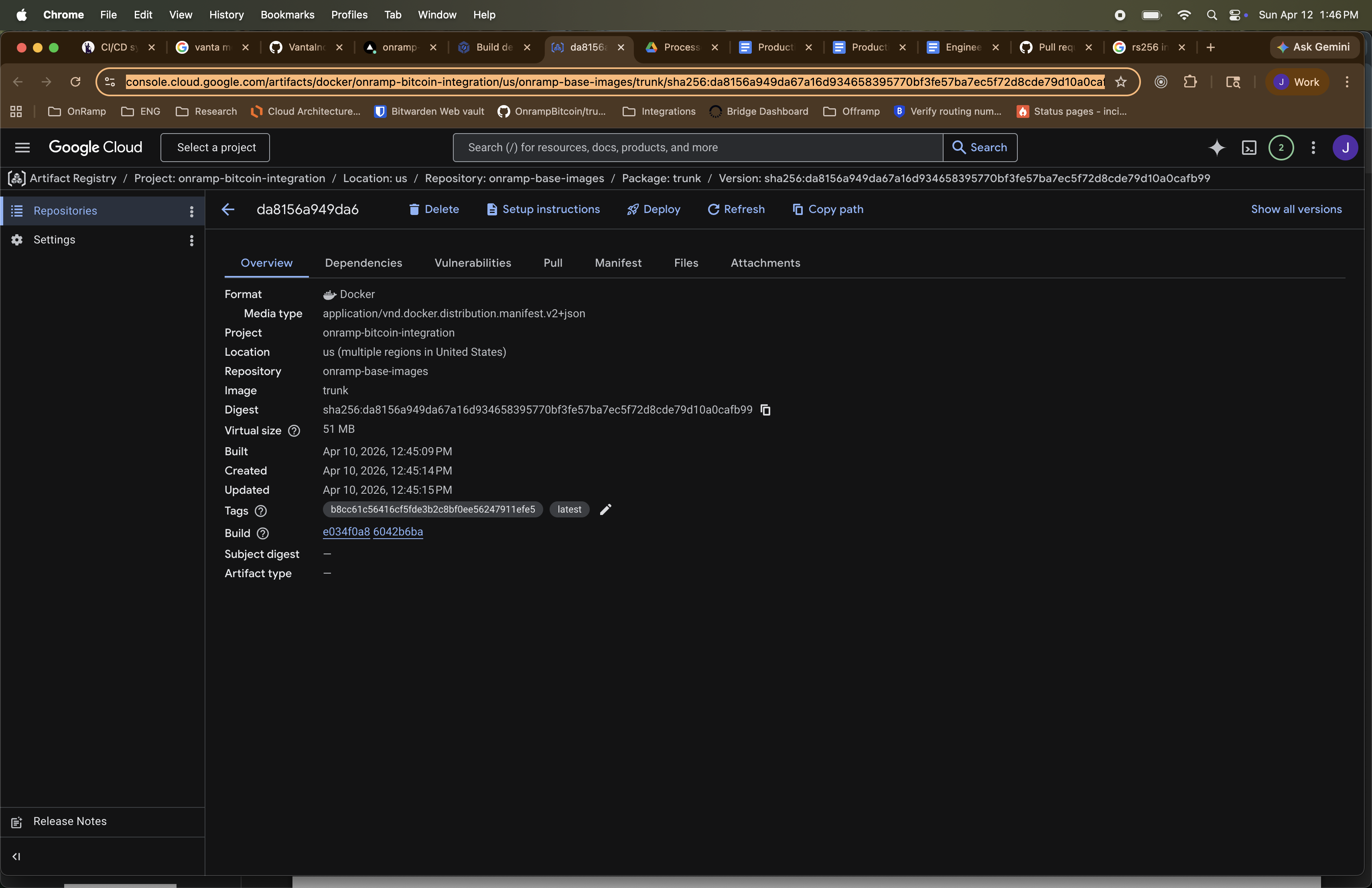The height and width of the screenshot is (888, 1372).
Task: Edit tags with the pencil icon
Action: pos(605,509)
